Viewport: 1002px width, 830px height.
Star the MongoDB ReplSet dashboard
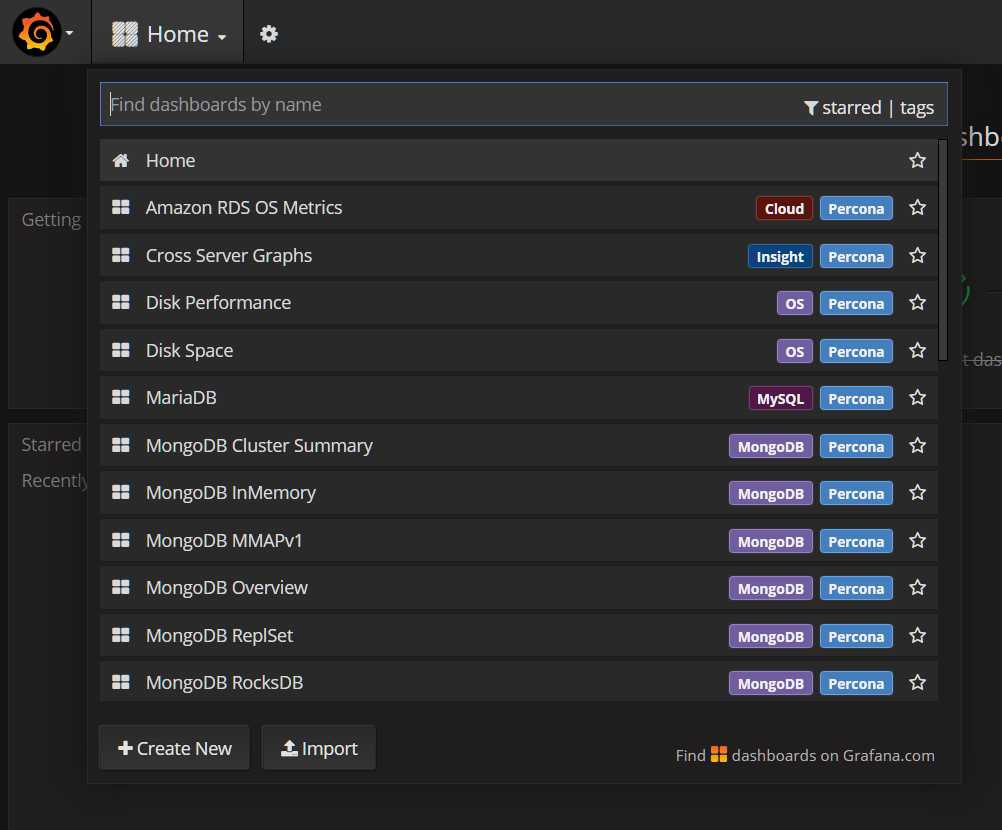tap(918, 635)
